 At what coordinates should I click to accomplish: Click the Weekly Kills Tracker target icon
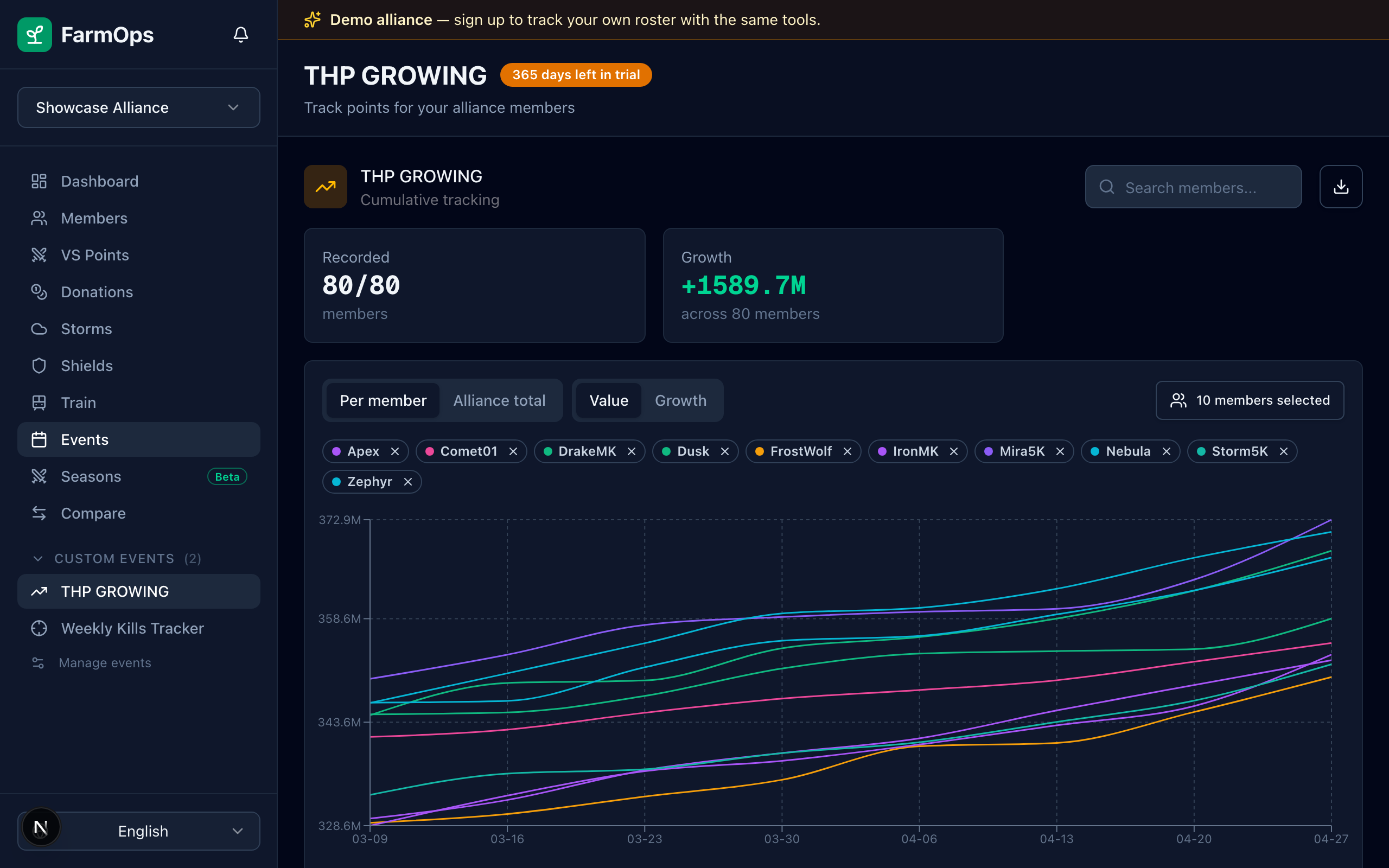click(39, 629)
